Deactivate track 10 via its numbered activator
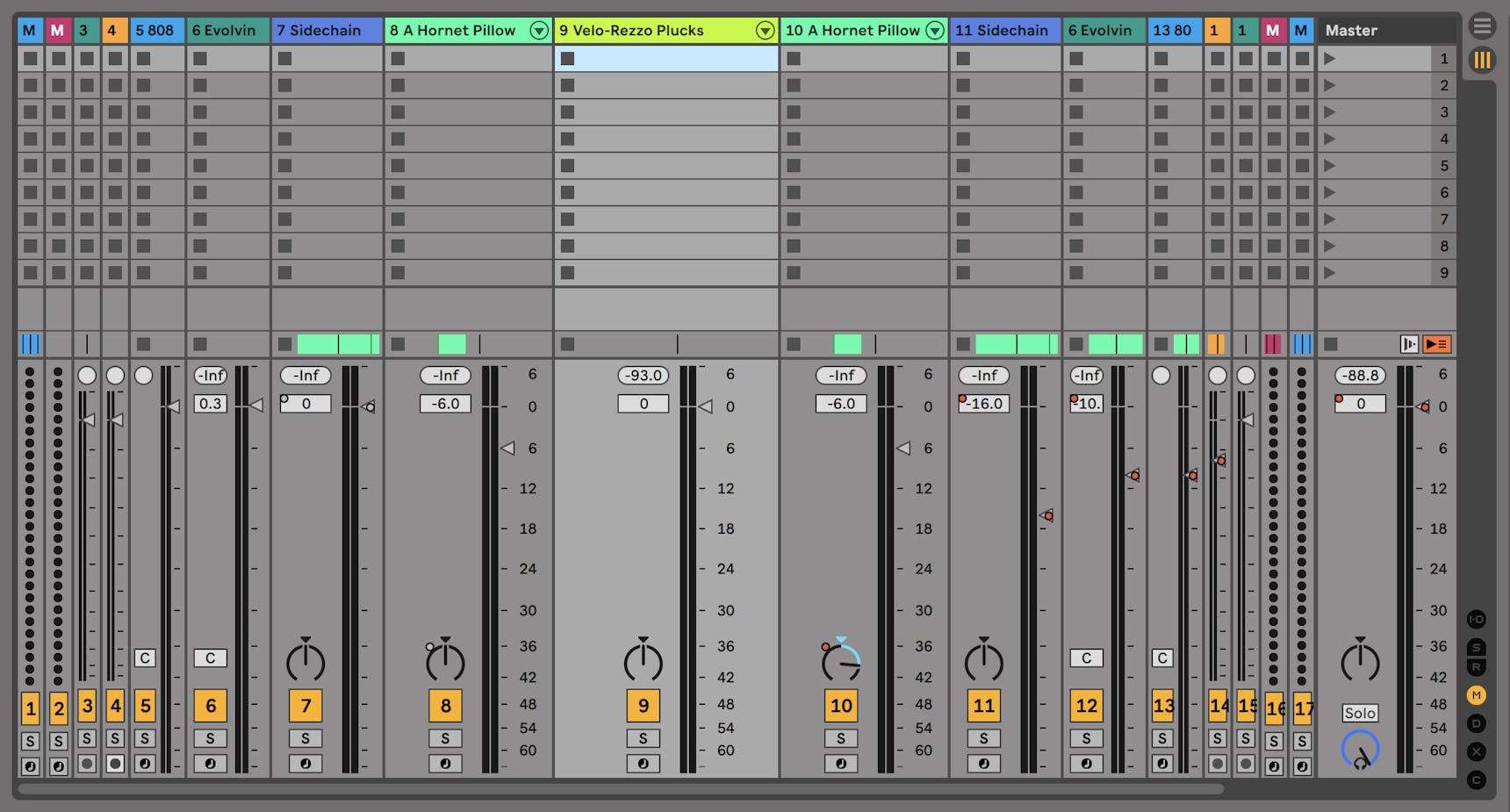The width and height of the screenshot is (1510, 812). click(x=841, y=705)
